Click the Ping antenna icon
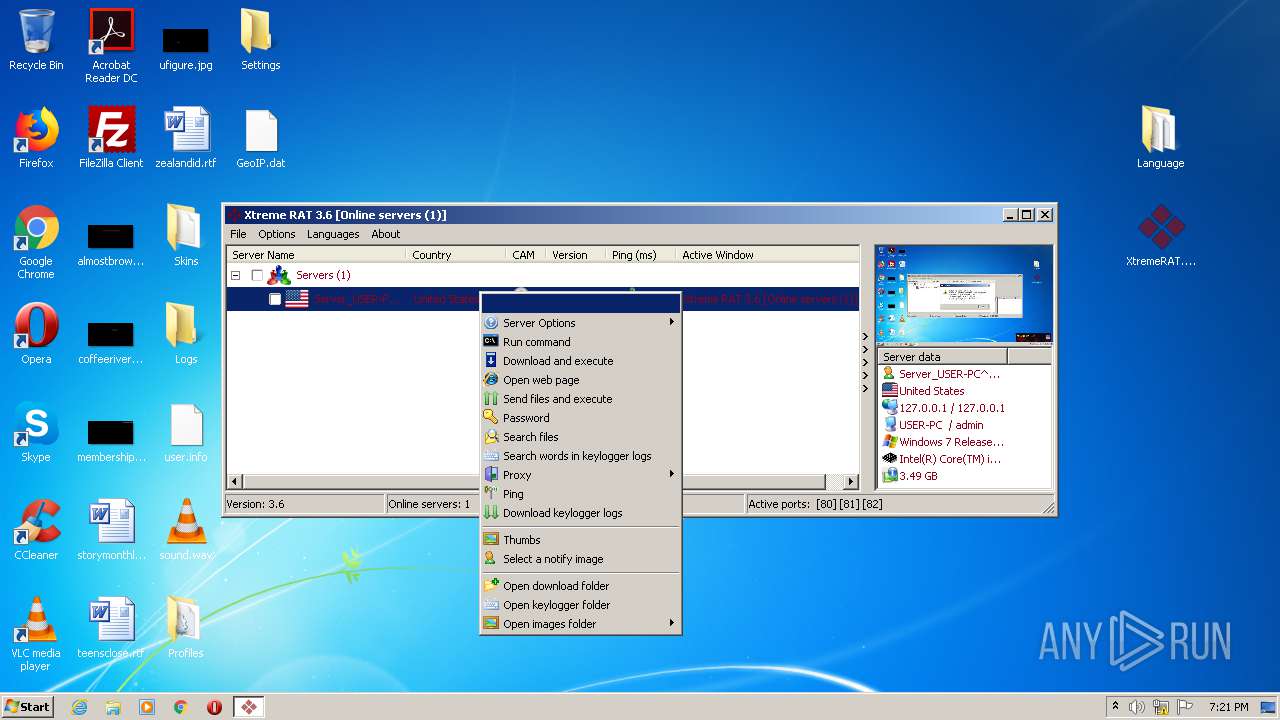Screen dimensions: 1280x720 click(491, 494)
